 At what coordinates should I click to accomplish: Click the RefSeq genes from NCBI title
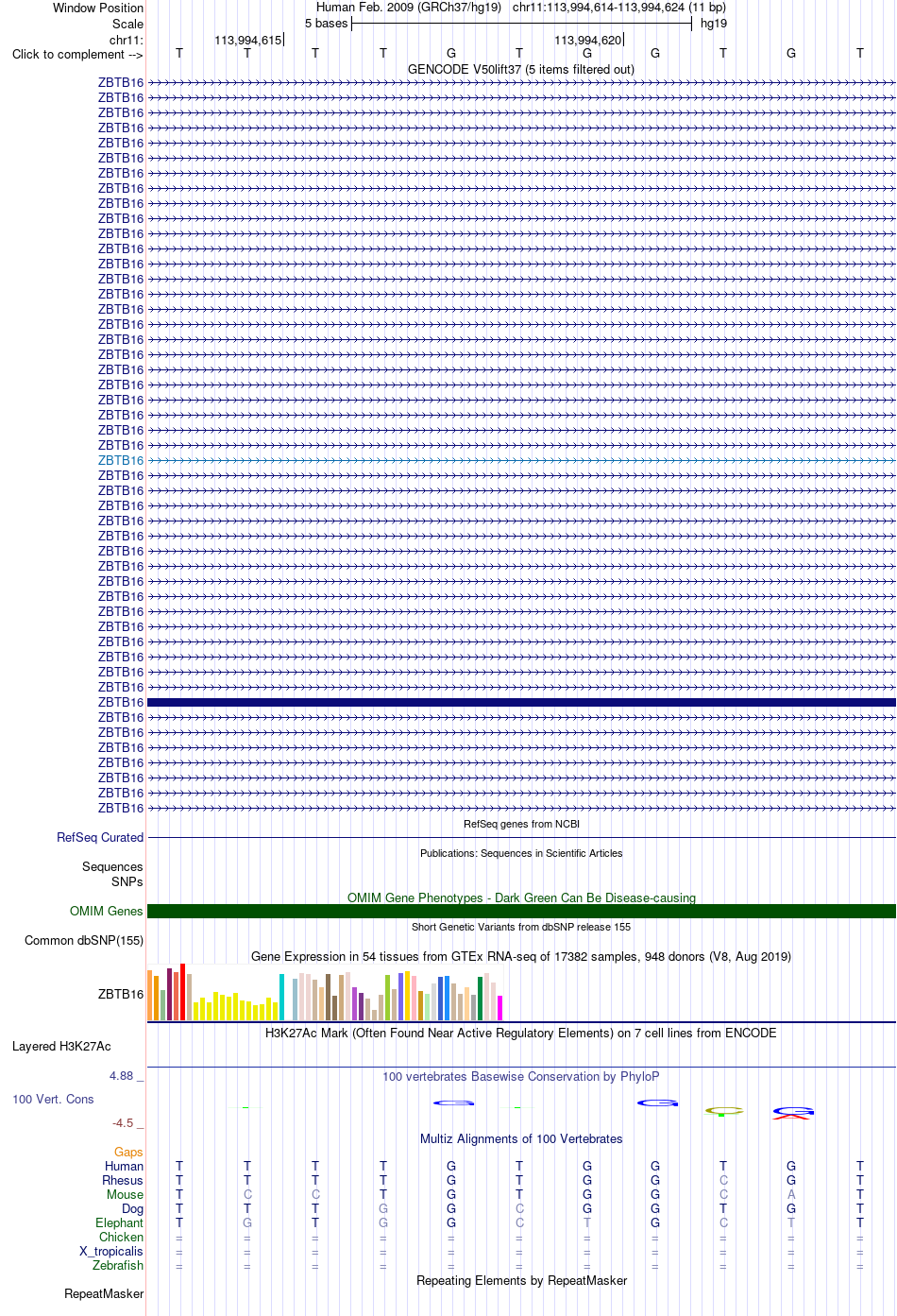521,824
